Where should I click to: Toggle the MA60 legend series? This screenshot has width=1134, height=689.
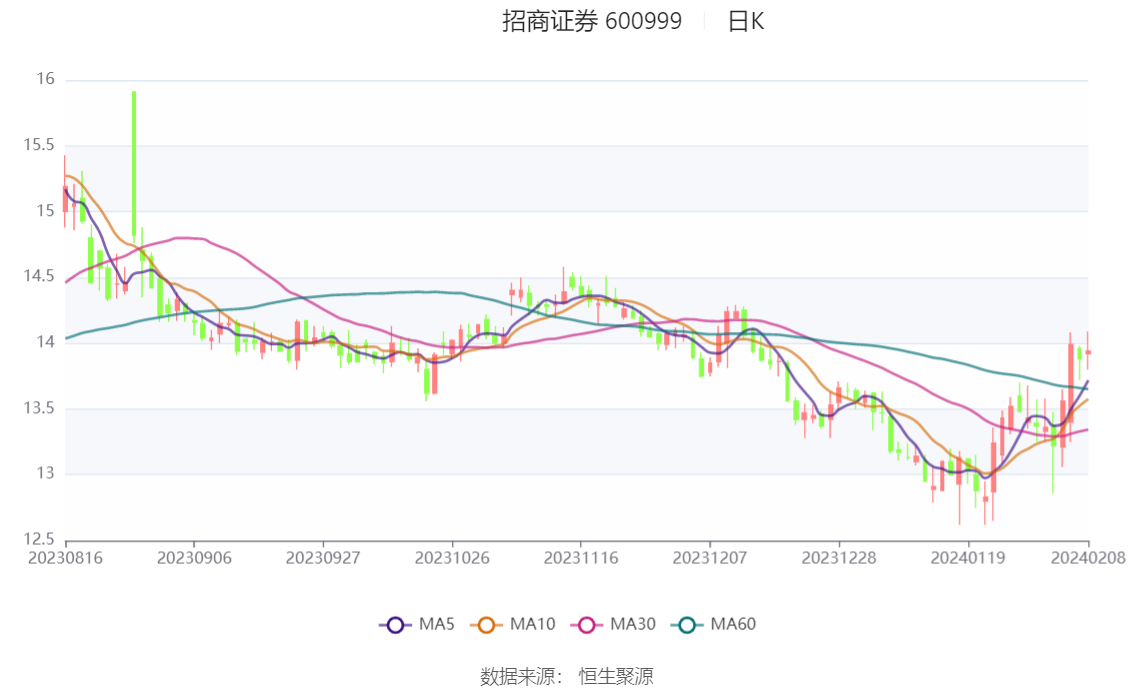point(714,625)
